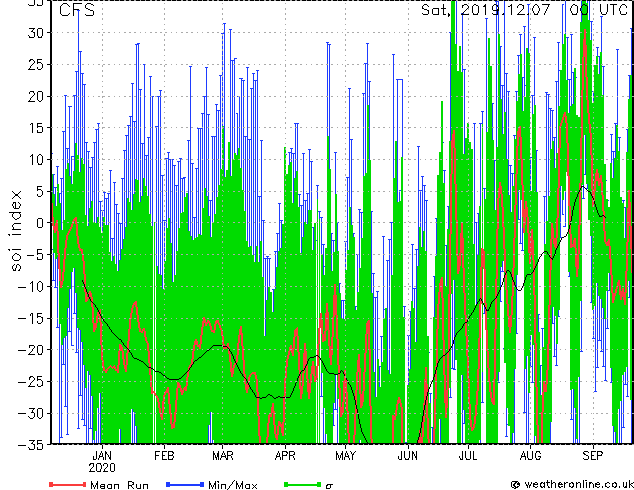Click the -5 y-axis tick value

tap(33, 255)
